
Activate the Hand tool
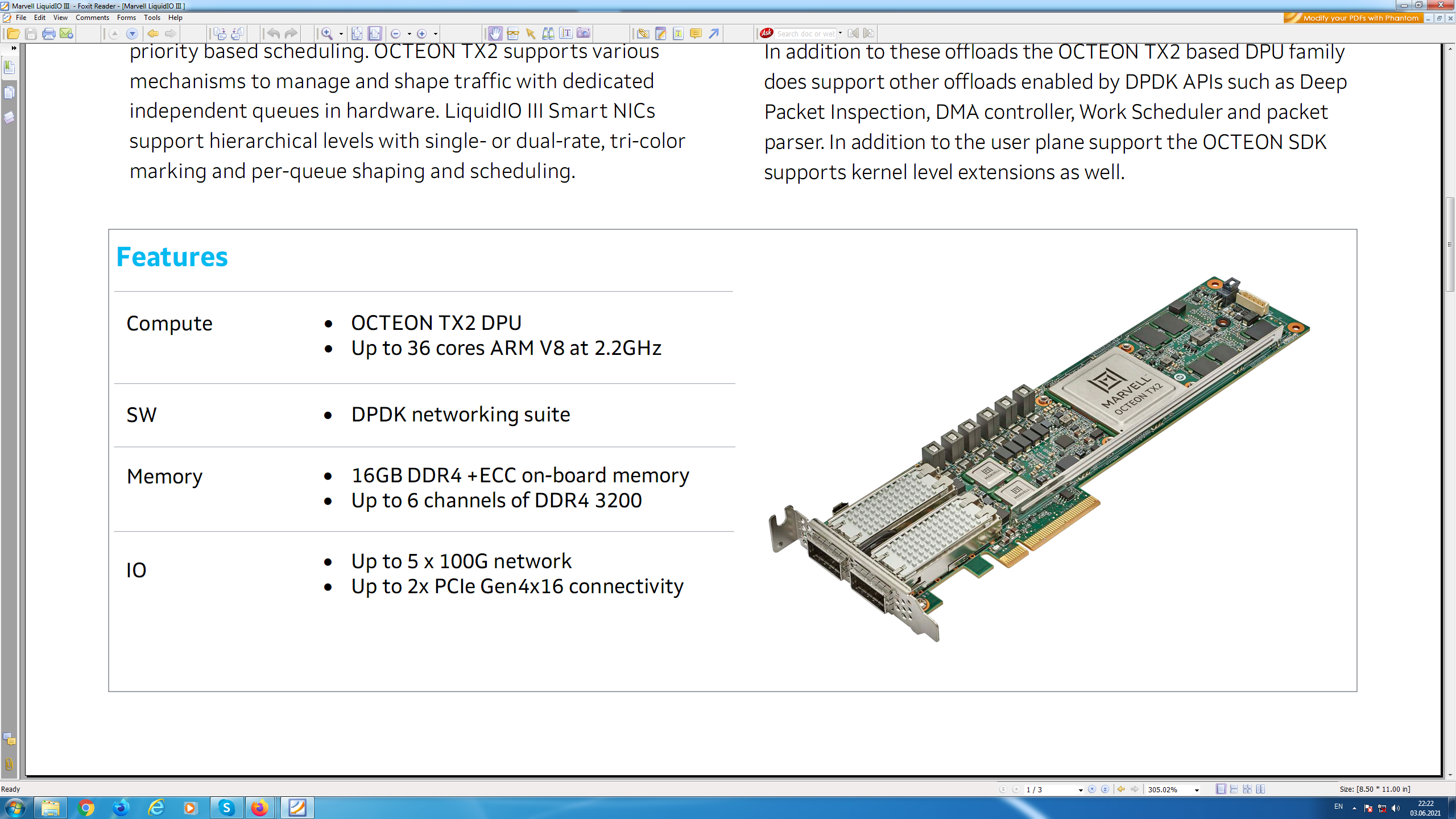[x=495, y=34]
